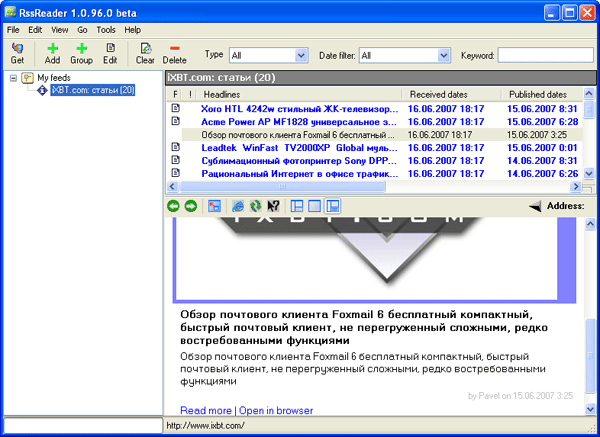Collapse the My feeds tree node

click(x=13, y=78)
